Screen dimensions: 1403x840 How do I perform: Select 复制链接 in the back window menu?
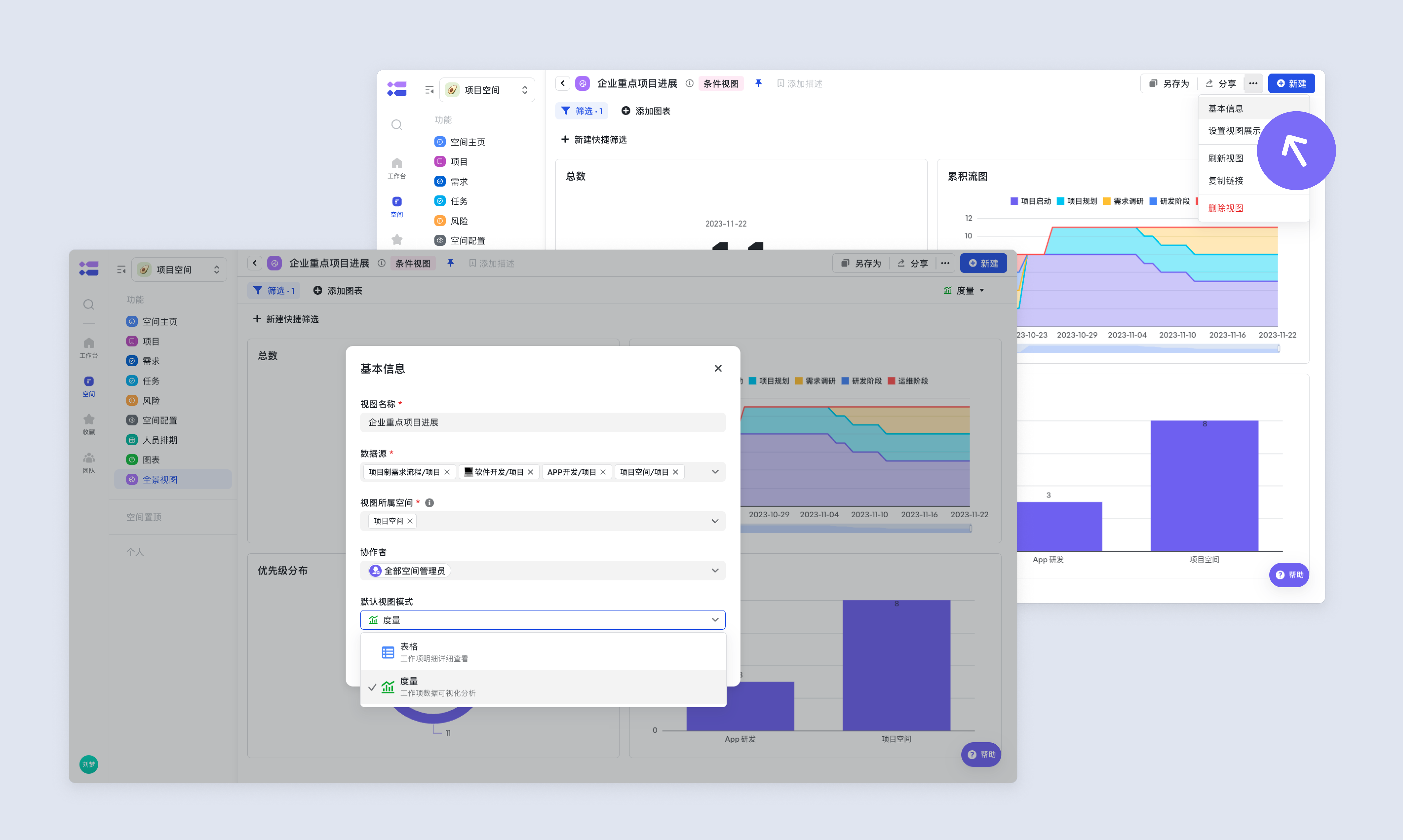1226,181
